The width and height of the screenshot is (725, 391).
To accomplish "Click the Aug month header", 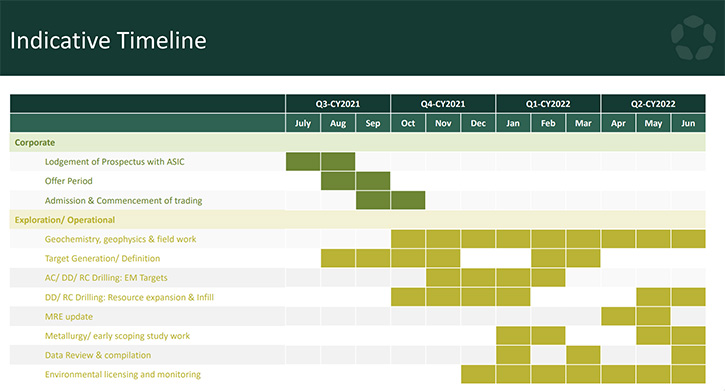I will tap(338, 123).
